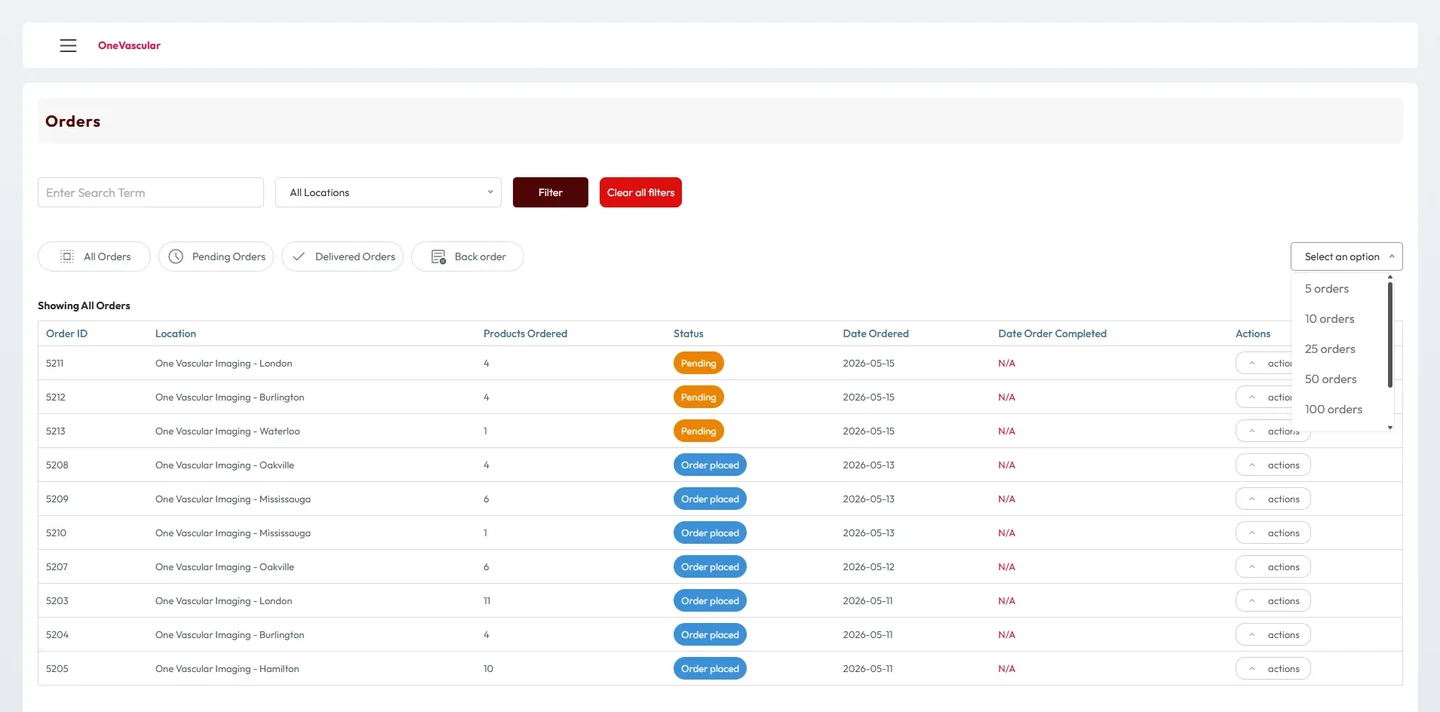Image resolution: width=1440 pixels, height=712 pixels.
Task: Click the Pending badge for order 5212
Action: tap(698, 397)
